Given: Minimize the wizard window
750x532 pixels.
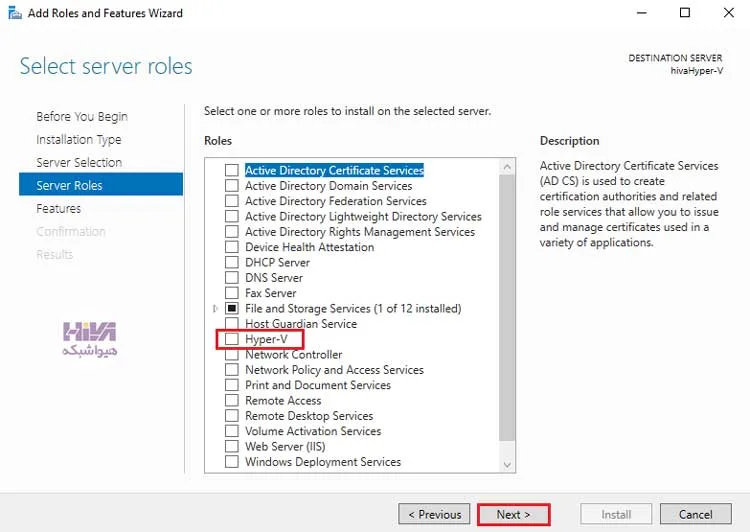Looking at the screenshot, I should 641,13.
